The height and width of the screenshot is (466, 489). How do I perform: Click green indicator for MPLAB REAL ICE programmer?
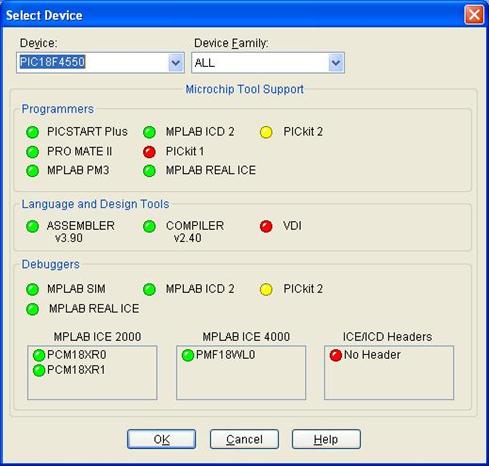(149, 171)
